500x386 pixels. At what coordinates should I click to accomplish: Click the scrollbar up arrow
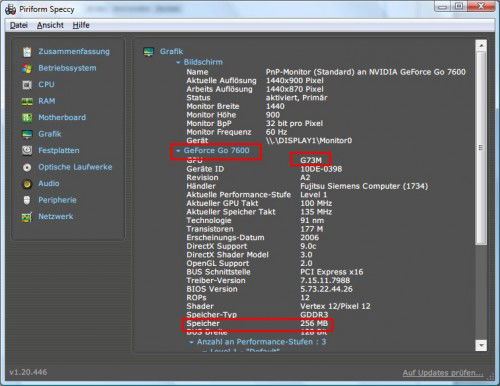pos(481,45)
